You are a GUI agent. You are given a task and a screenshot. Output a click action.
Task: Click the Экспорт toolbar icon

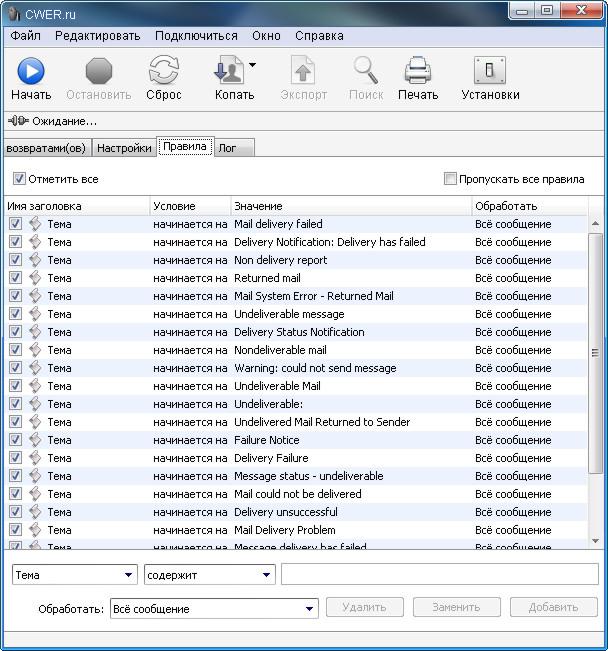(x=303, y=71)
